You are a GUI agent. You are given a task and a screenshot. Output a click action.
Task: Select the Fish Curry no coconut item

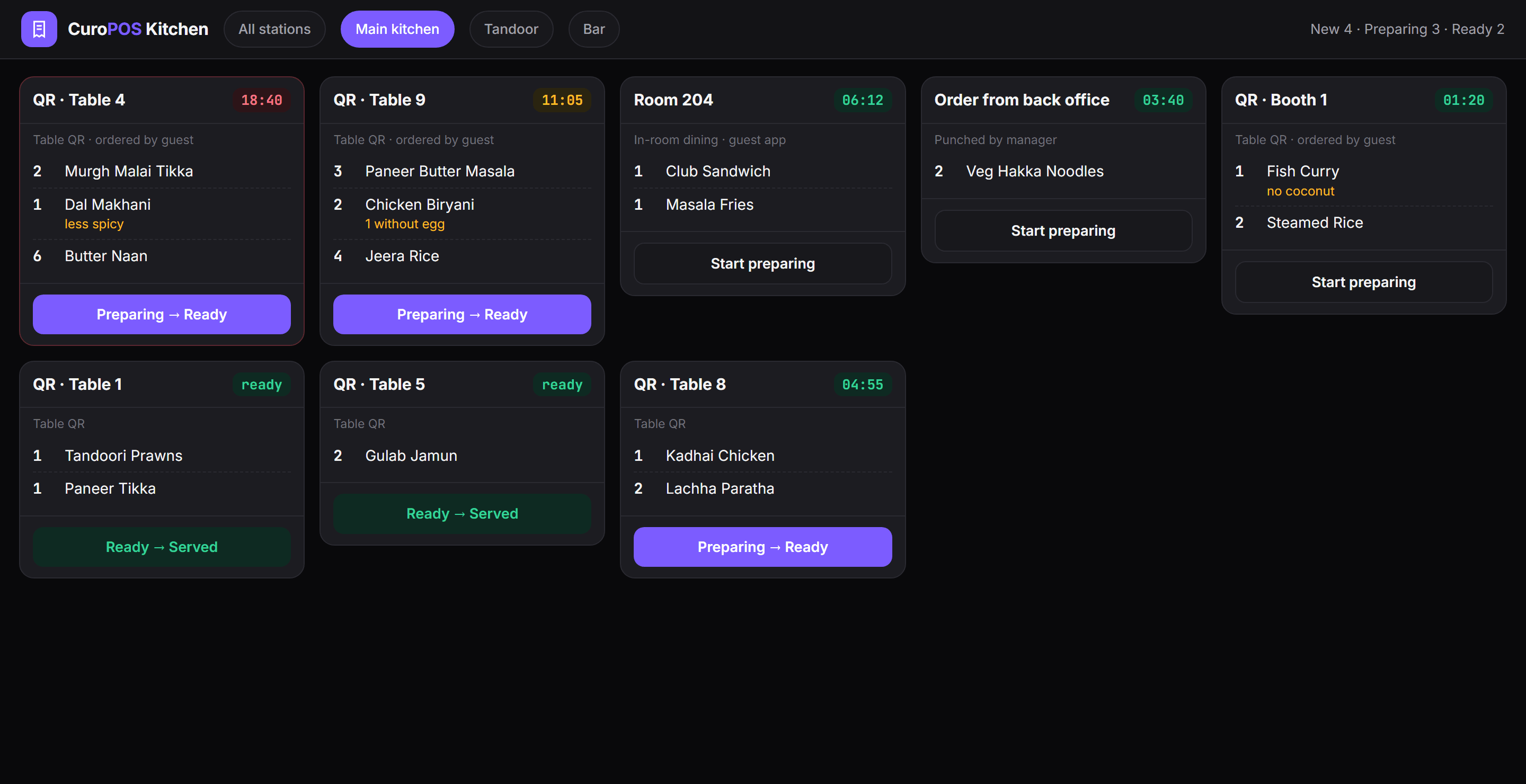pyautogui.click(x=1364, y=181)
